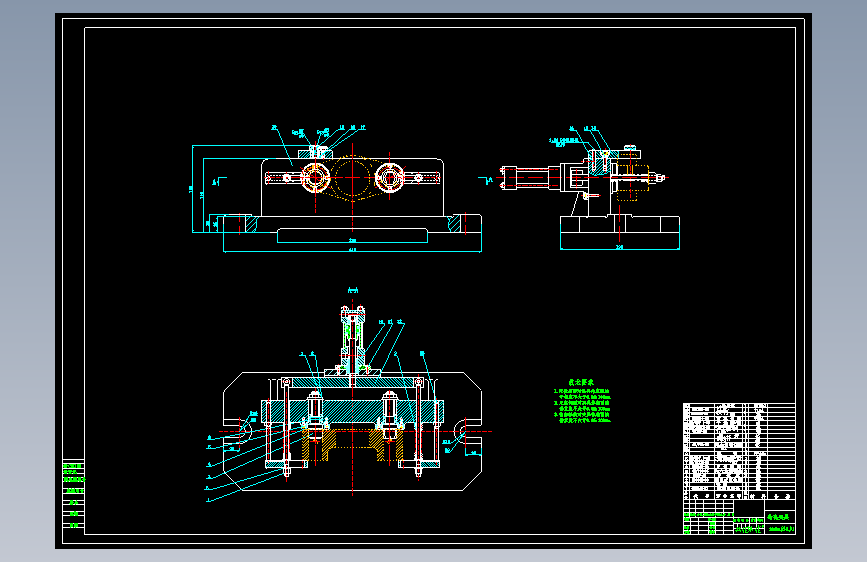The width and height of the screenshot is (867, 562).
Task: Select the horizontal cylinder in the side view
Action: point(531,178)
